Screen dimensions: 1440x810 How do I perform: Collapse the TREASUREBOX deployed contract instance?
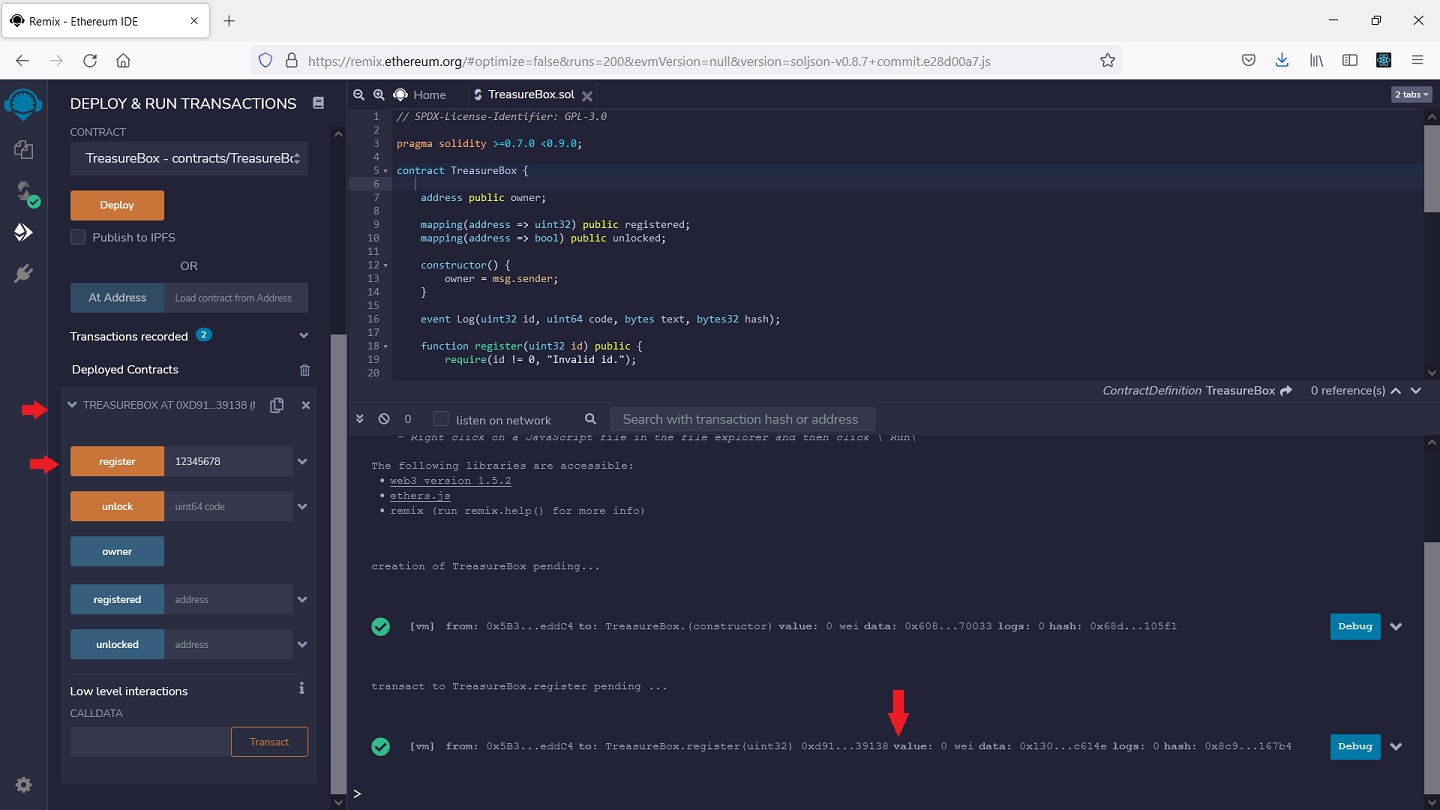[x=72, y=405]
